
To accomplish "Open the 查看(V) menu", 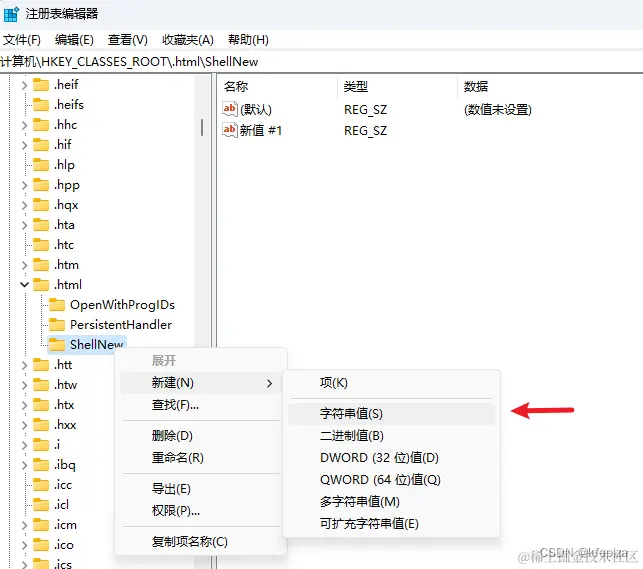I will pos(128,40).
